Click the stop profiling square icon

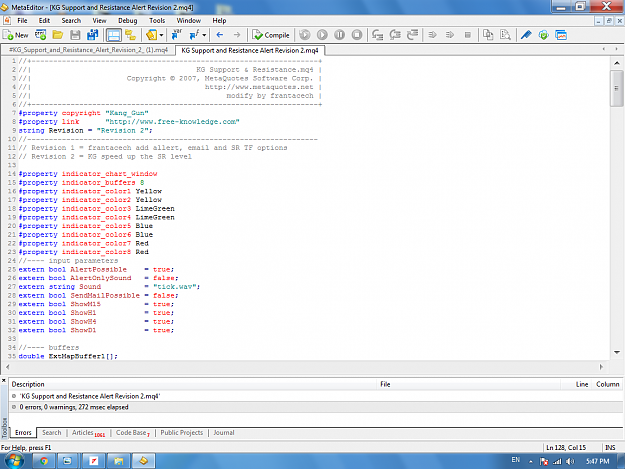468,35
